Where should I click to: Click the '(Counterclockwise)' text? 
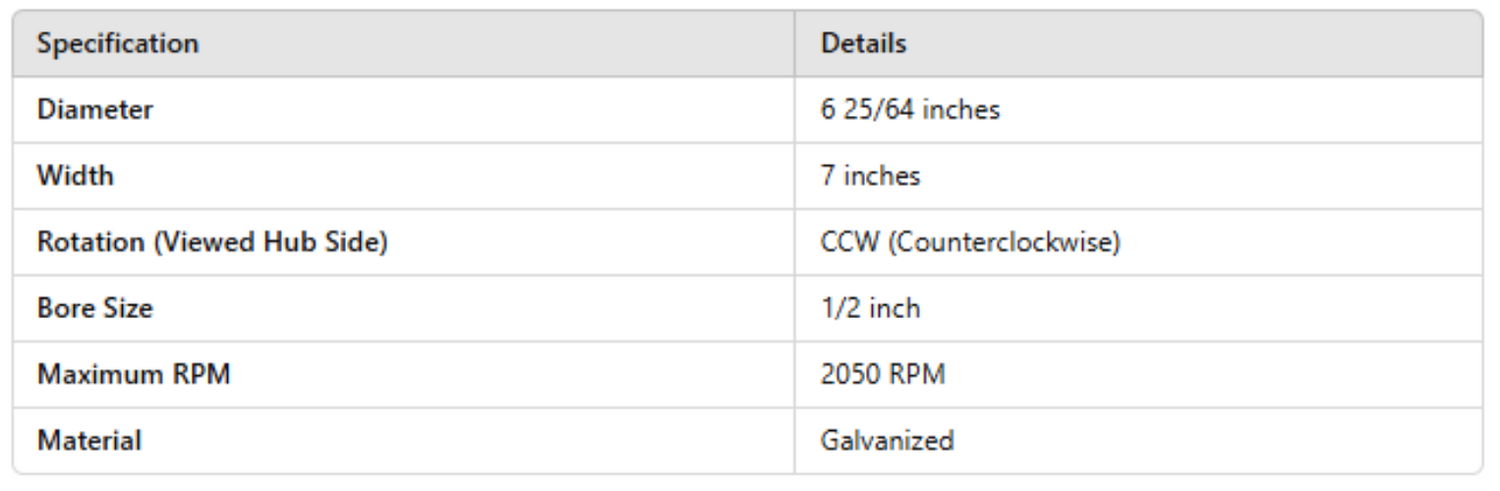pyautogui.click(x=1003, y=242)
